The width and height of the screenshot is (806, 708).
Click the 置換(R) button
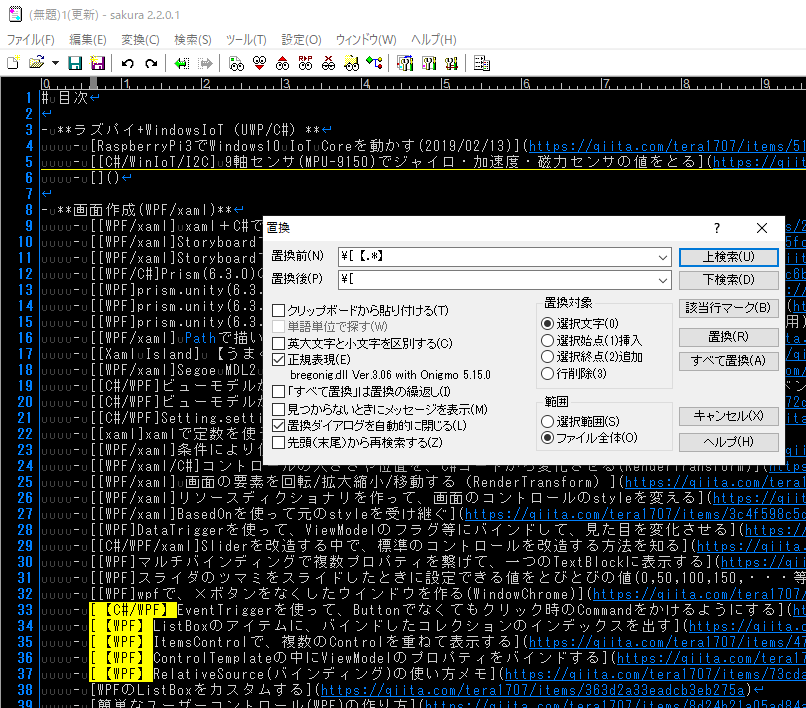[728, 337]
